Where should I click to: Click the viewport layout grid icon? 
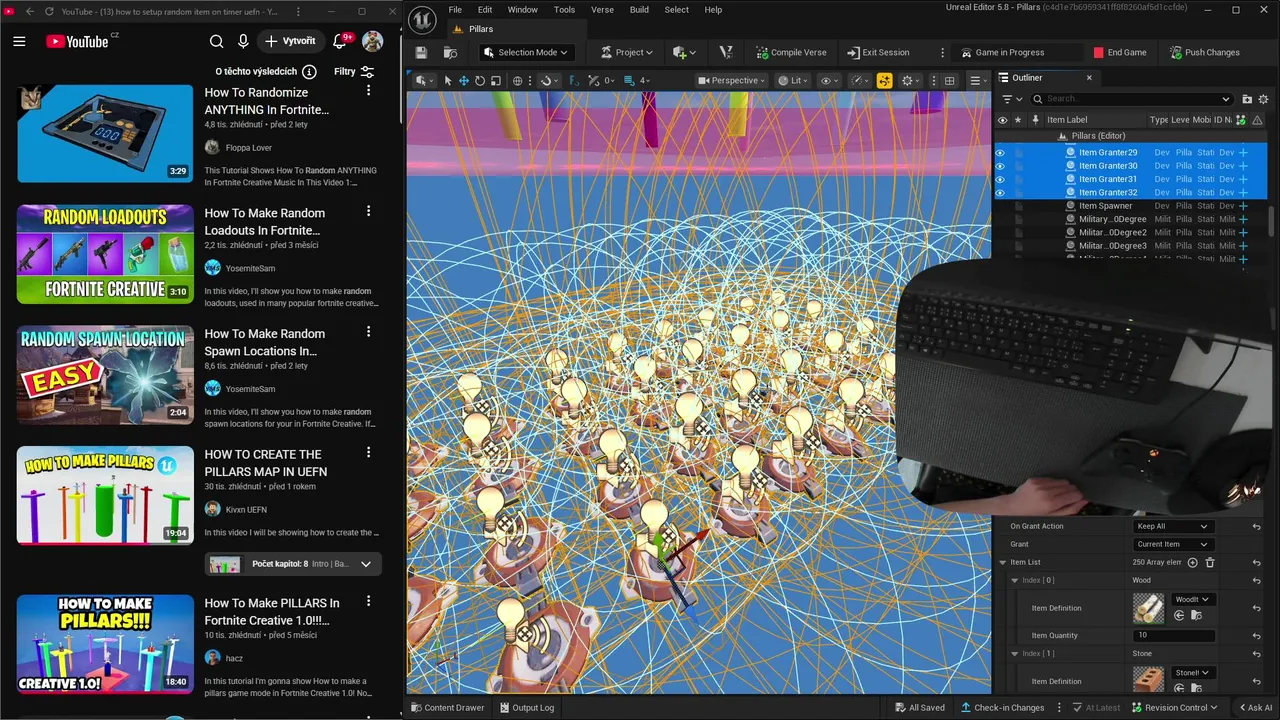[949, 80]
